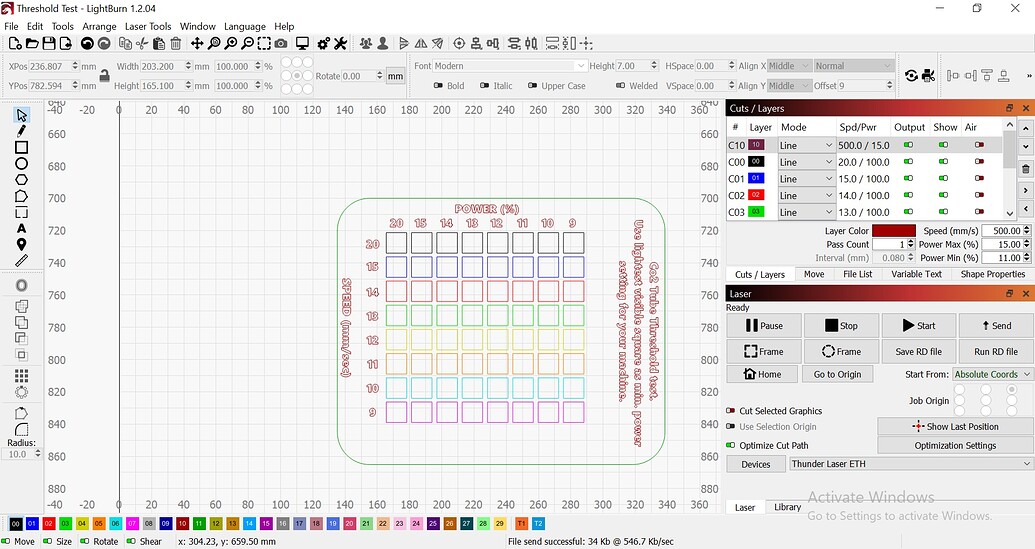
Task: Select the Measure ruler tool
Action: (21, 260)
